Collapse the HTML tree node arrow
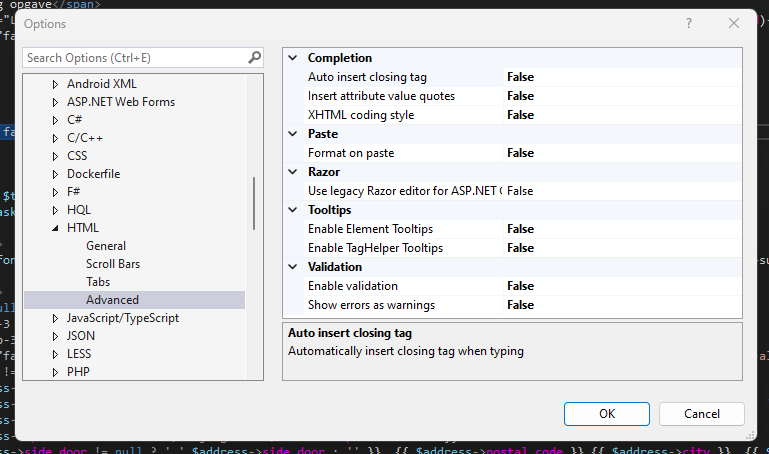The image size is (769, 454). 56,228
